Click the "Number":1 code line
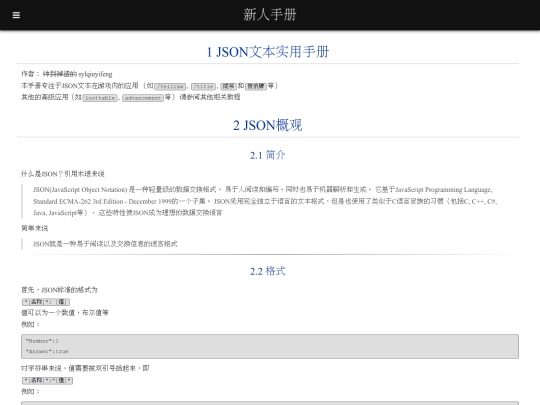 tap(42, 341)
